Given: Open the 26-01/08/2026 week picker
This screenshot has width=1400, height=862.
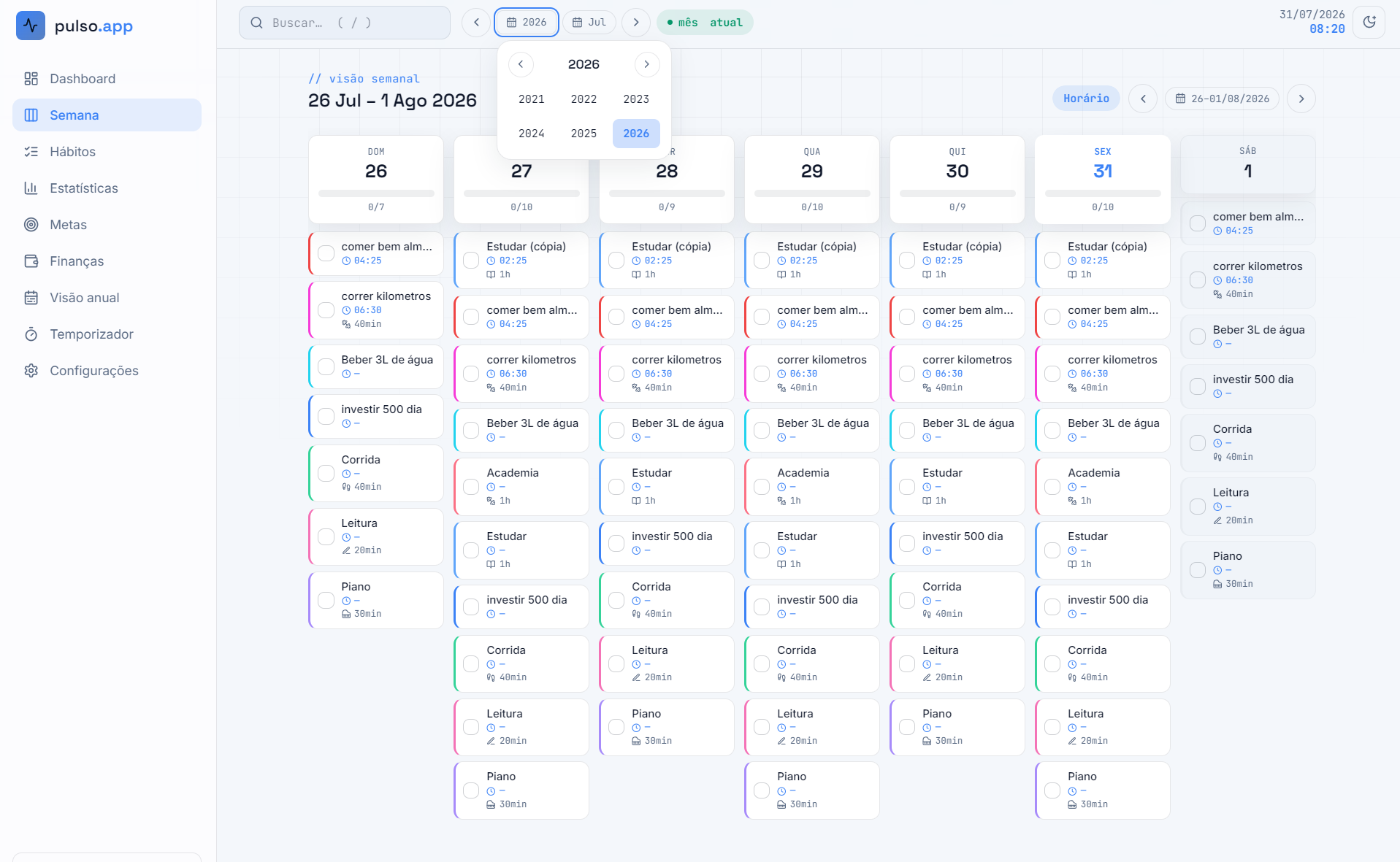Looking at the screenshot, I should coord(1223,99).
